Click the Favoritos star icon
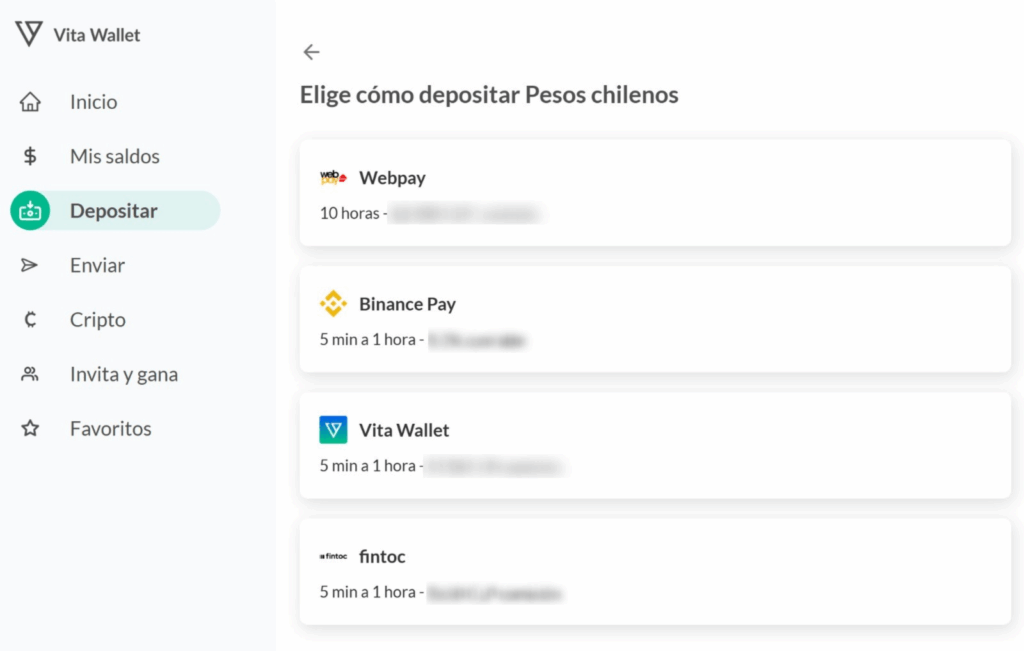 (x=30, y=428)
